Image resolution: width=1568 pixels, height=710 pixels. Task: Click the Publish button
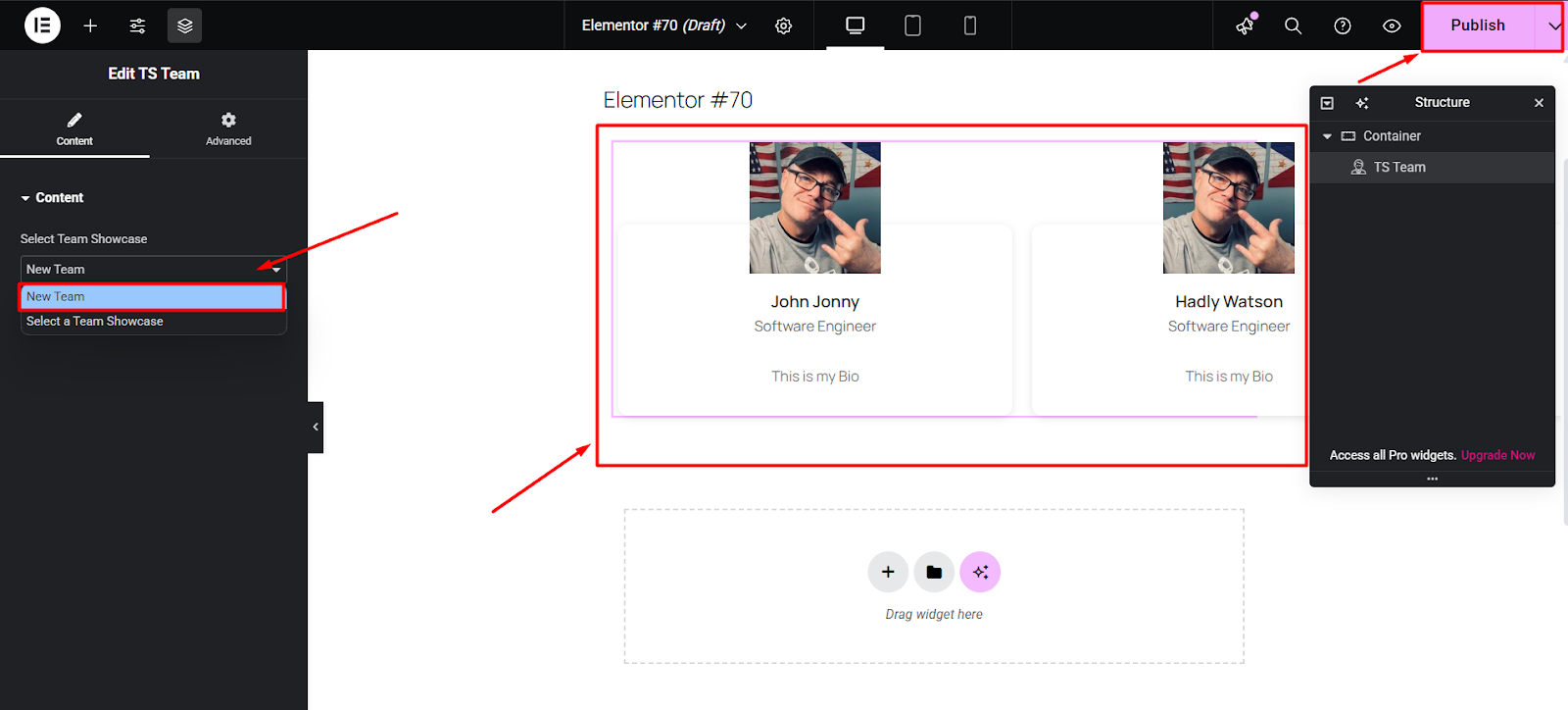(1477, 25)
